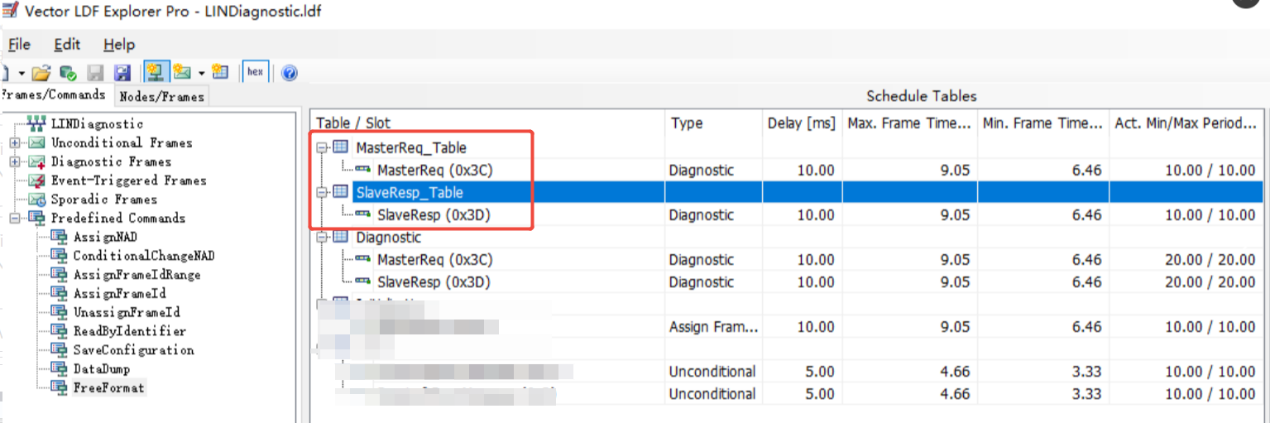This screenshot has height=423, width=1270.
Task: Click the database check icon in toolbar
Action: [68, 73]
